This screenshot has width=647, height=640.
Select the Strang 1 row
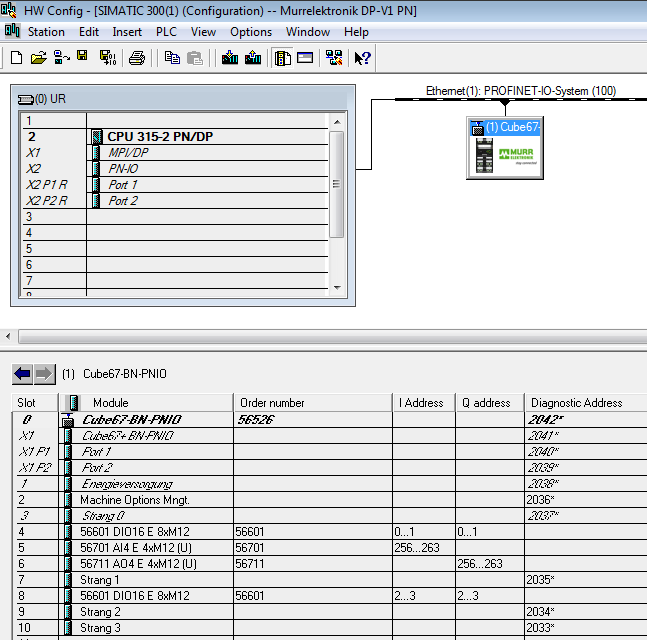[x=330, y=580]
